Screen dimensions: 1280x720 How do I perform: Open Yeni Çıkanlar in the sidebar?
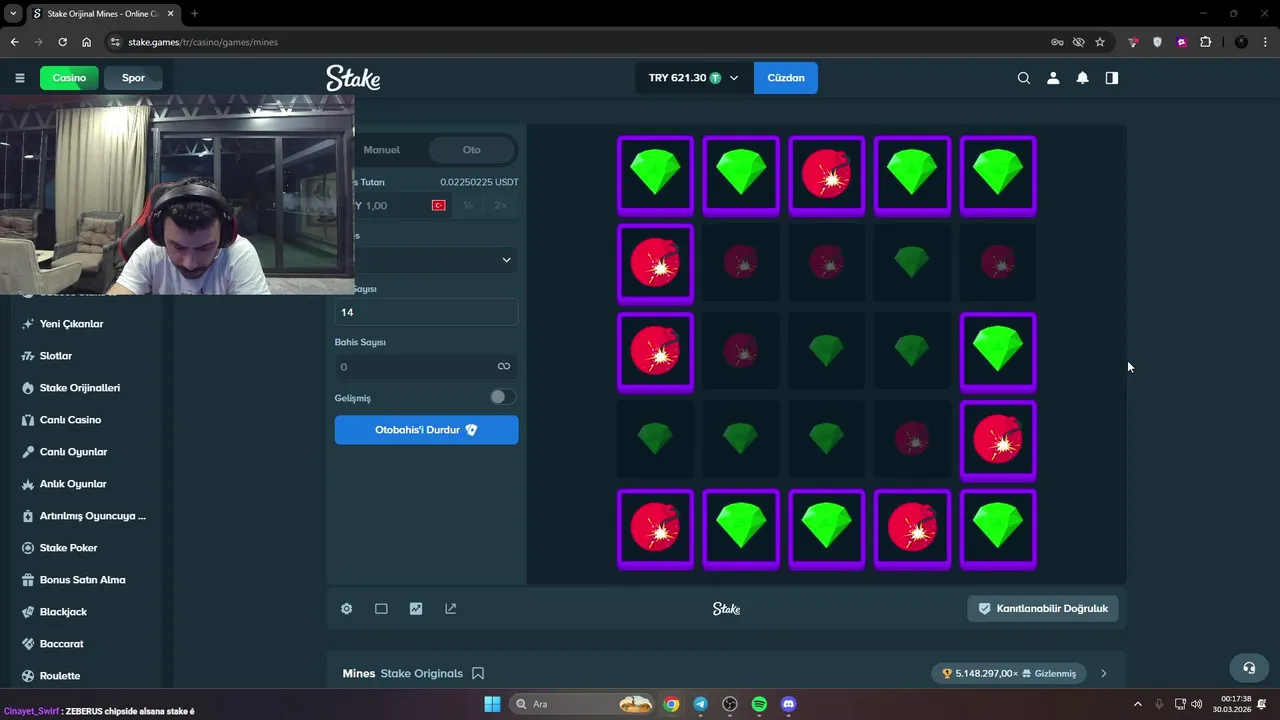tap(71, 324)
